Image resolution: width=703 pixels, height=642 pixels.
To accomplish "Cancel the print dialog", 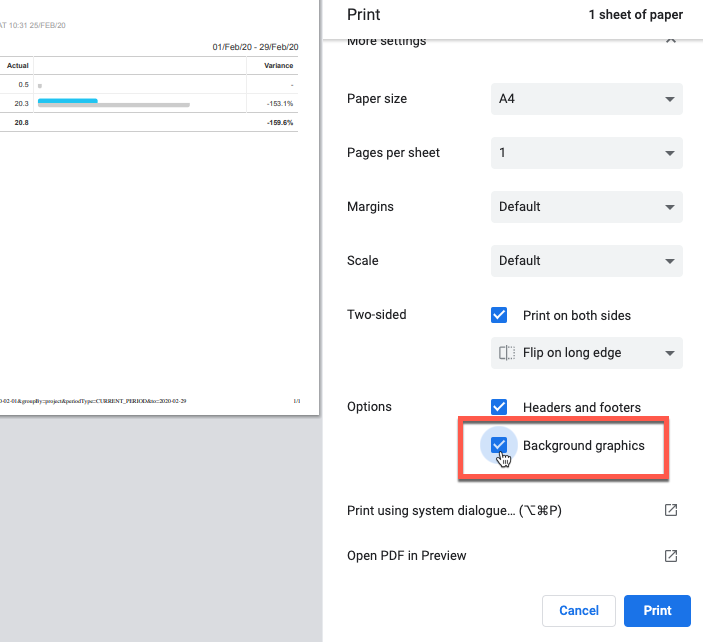I will 578,610.
